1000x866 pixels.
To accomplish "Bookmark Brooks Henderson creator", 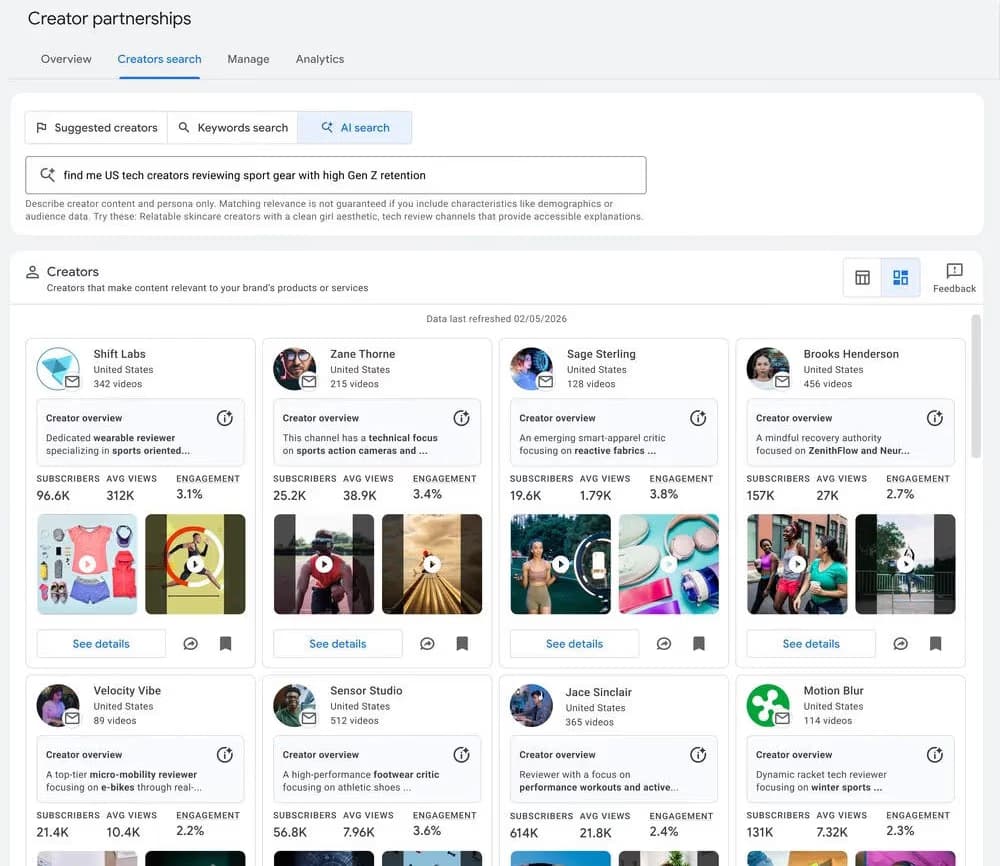I will tap(936, 643).
